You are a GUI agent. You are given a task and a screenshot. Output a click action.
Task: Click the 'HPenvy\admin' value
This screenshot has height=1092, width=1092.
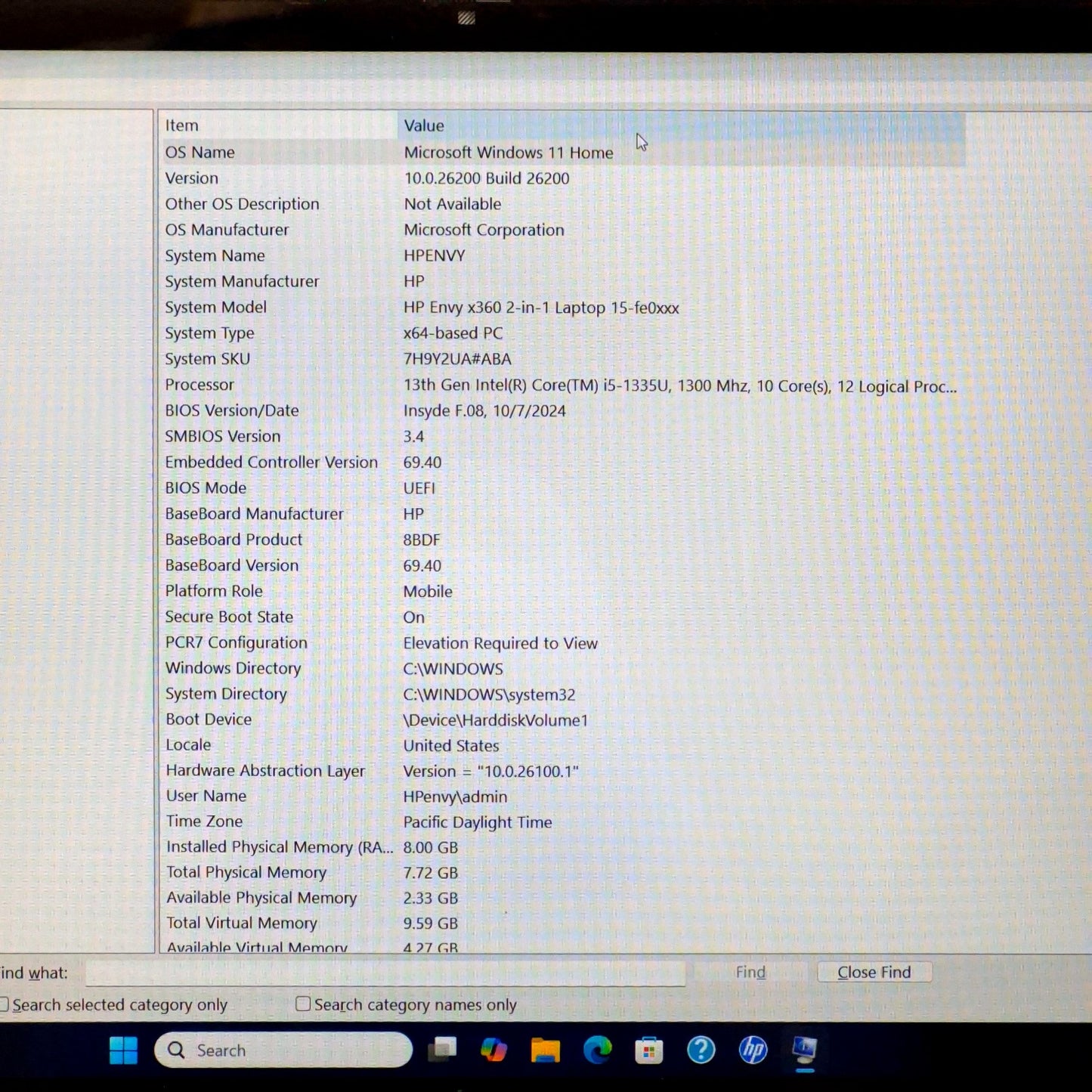click(x=455, y=797)
